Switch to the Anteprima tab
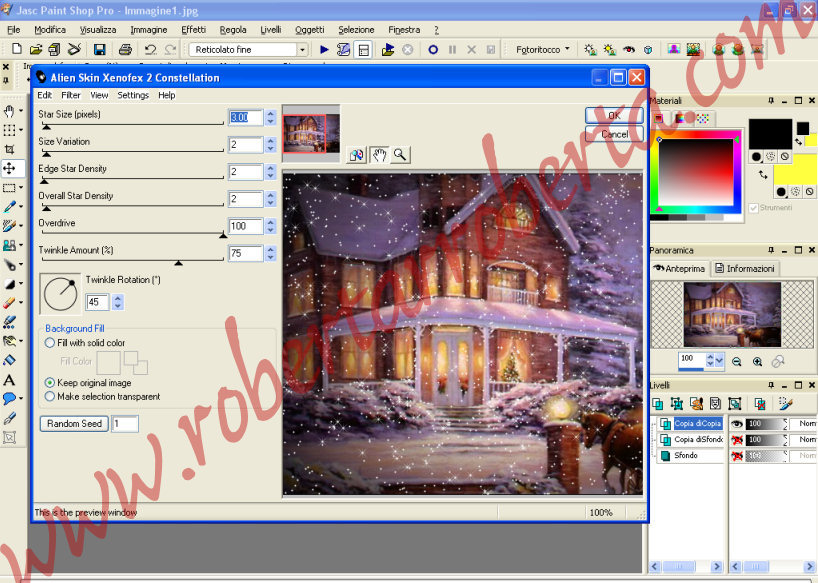The height and width of the screenshot is (583, 818). pos(679,269)
